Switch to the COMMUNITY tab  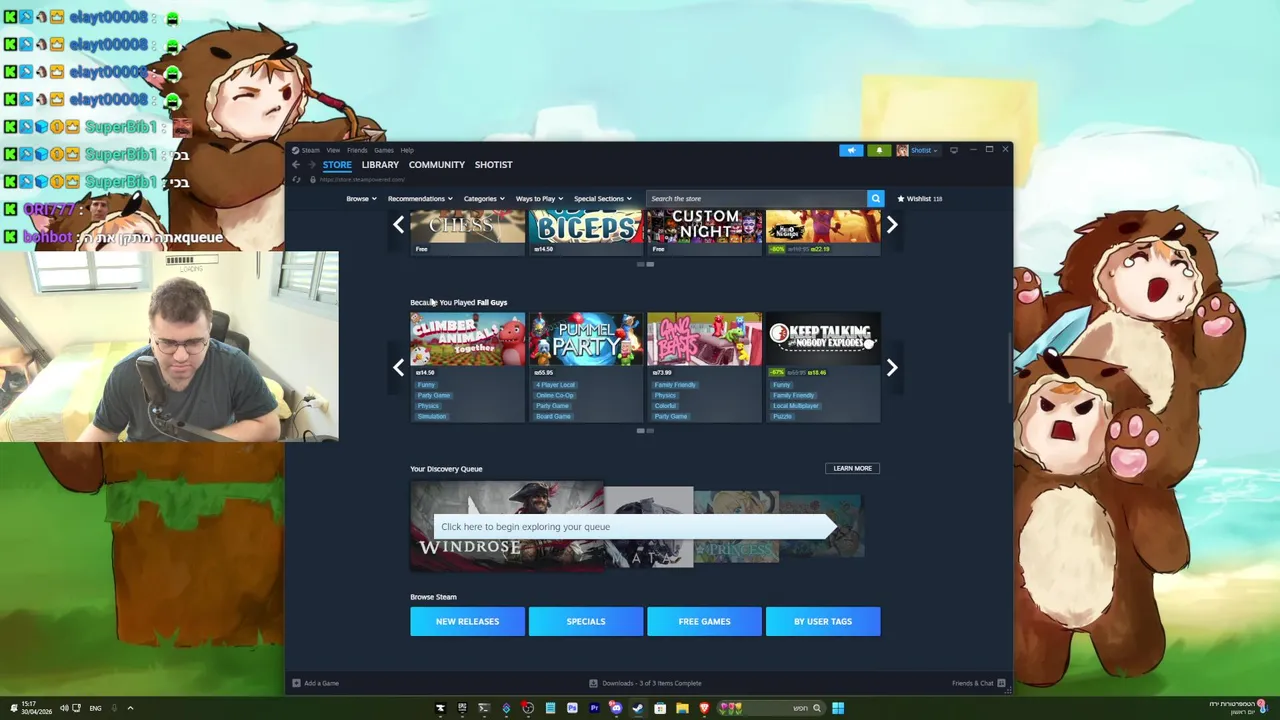437,165
